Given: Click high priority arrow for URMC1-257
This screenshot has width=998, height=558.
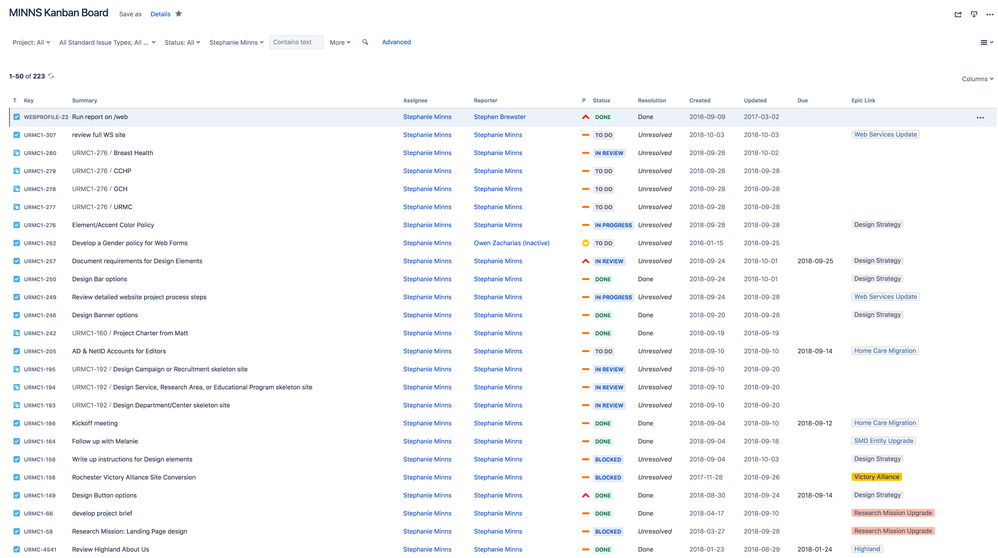Looking at the screenshot, I should pos(586,261).
